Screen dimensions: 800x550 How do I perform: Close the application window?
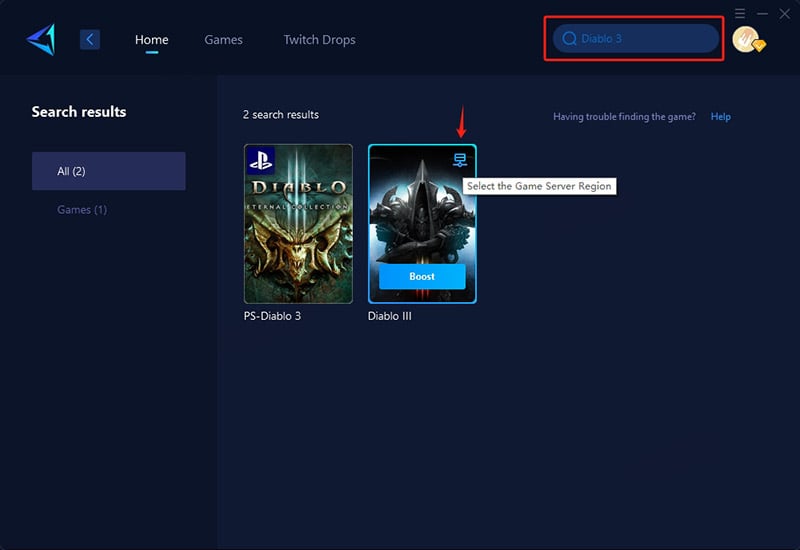(785, 14)
